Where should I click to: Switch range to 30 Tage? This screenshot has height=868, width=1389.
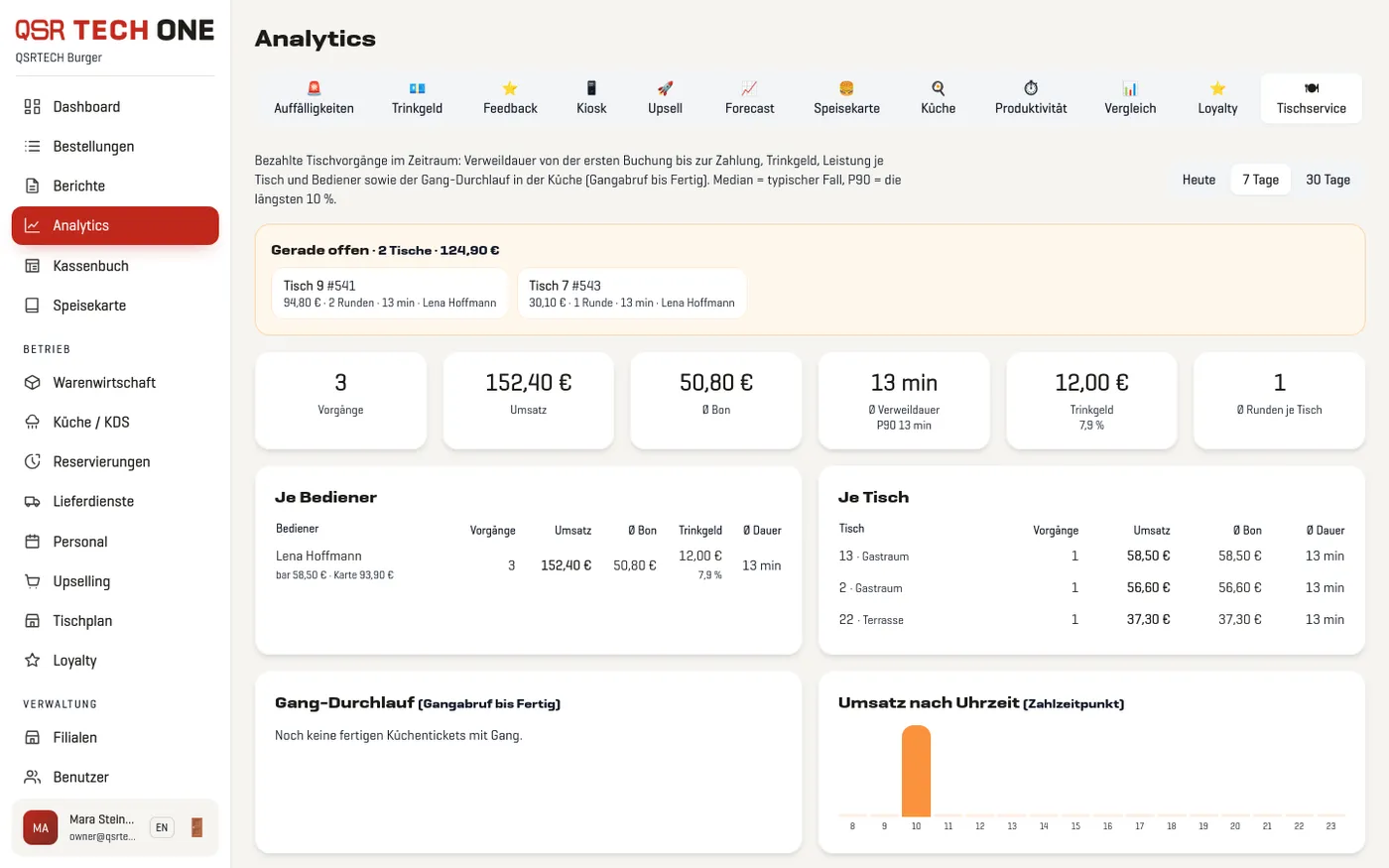1327,180
